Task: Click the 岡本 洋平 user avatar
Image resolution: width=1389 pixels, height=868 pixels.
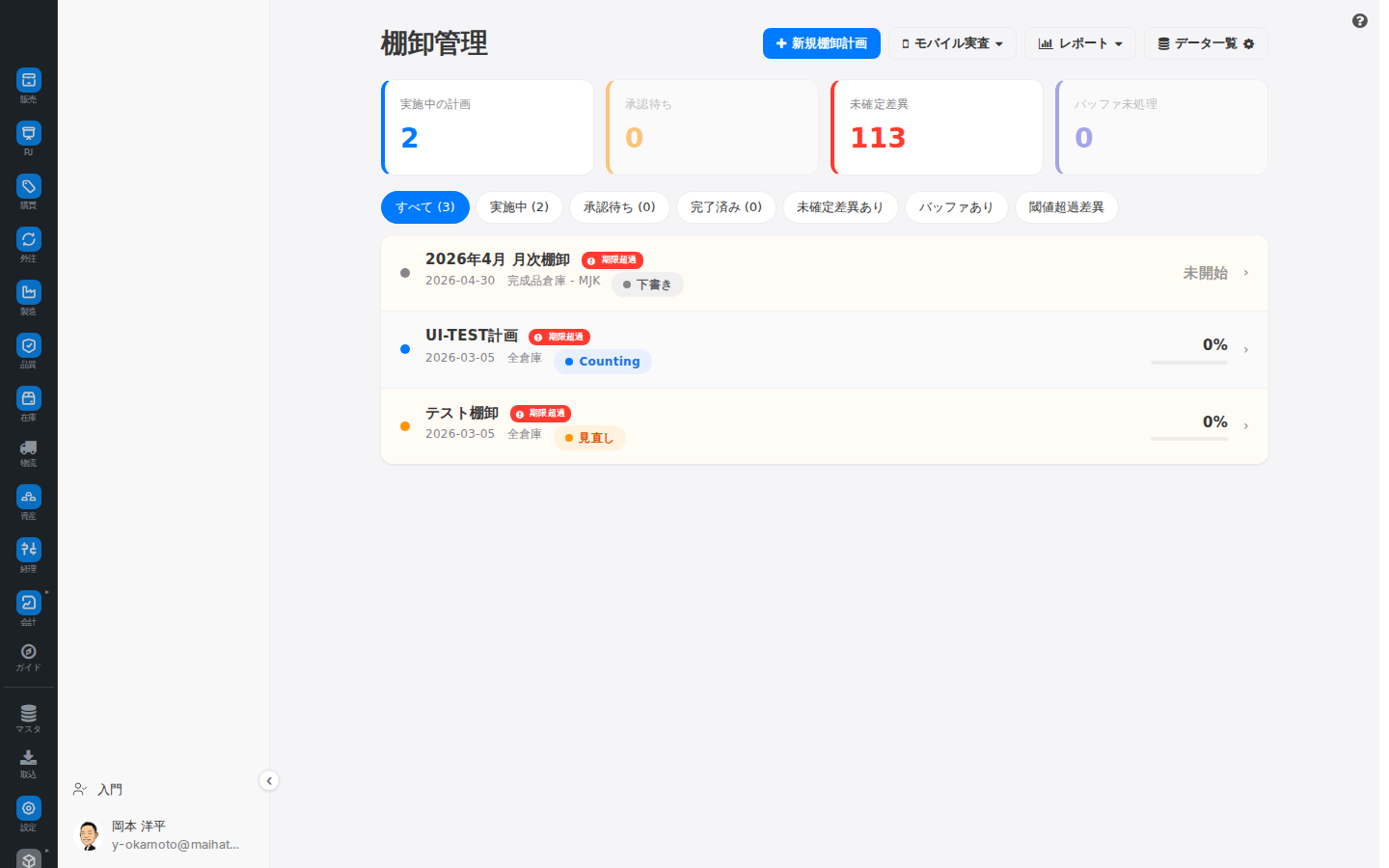Action: coord(89,835)
